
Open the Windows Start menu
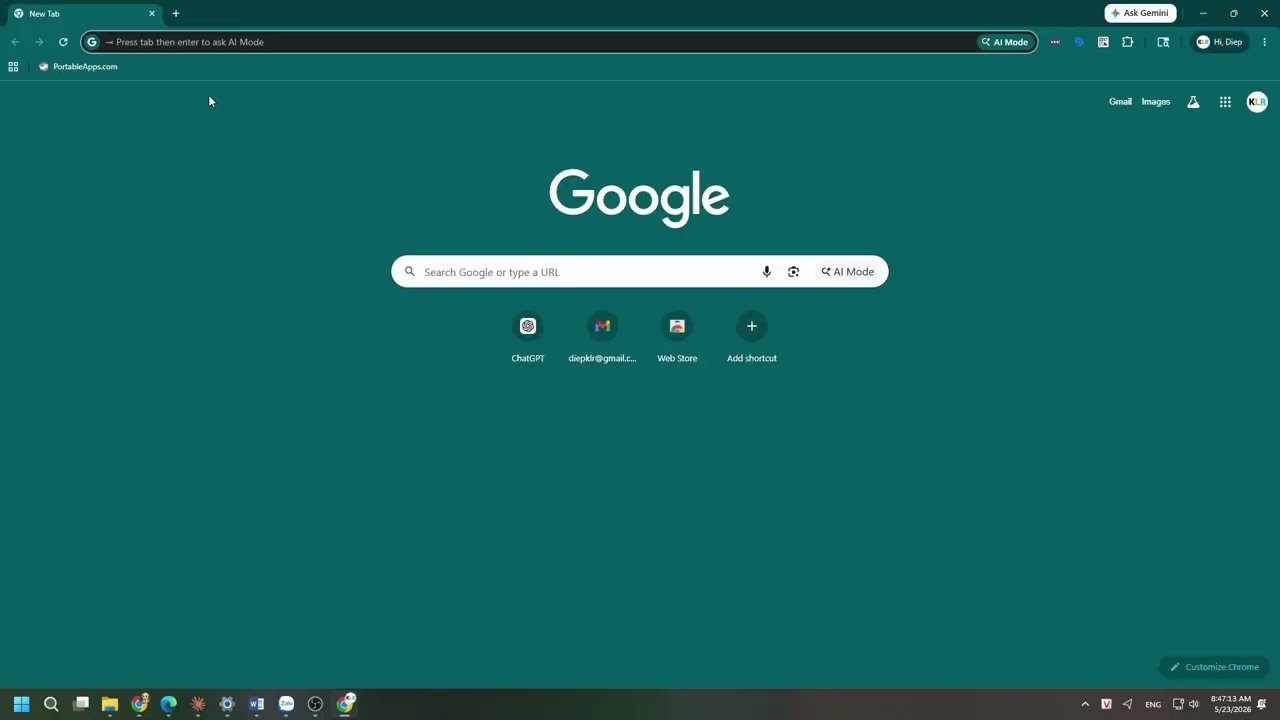[22, 704]
